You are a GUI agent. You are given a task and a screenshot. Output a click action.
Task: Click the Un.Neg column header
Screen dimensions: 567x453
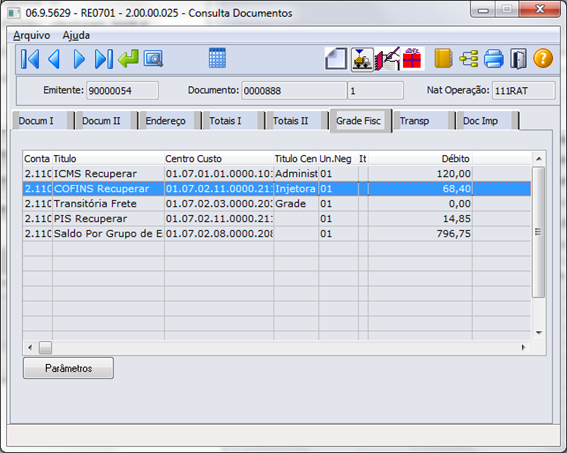click(x=338, y=159)
